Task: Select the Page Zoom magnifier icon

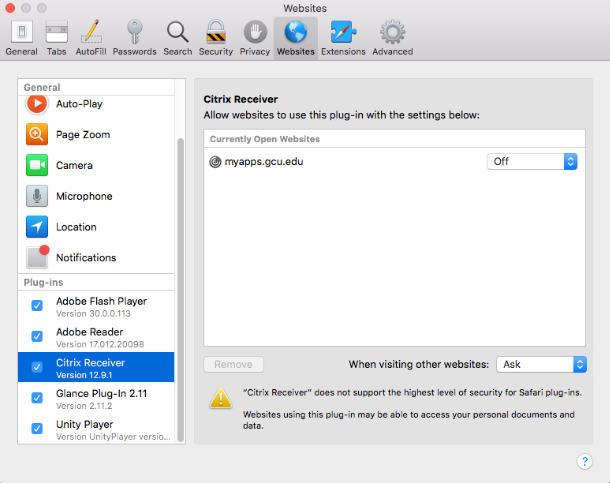Action: pos(37,134)
